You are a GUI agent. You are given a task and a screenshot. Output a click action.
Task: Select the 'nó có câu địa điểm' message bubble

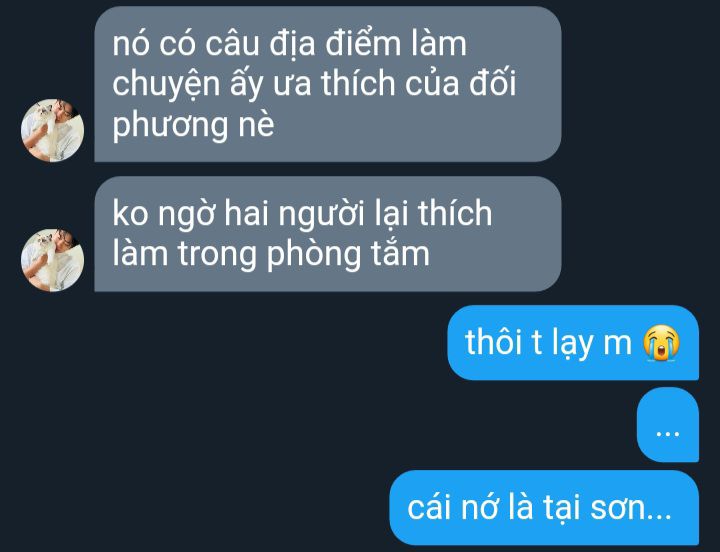pos(328,84)
